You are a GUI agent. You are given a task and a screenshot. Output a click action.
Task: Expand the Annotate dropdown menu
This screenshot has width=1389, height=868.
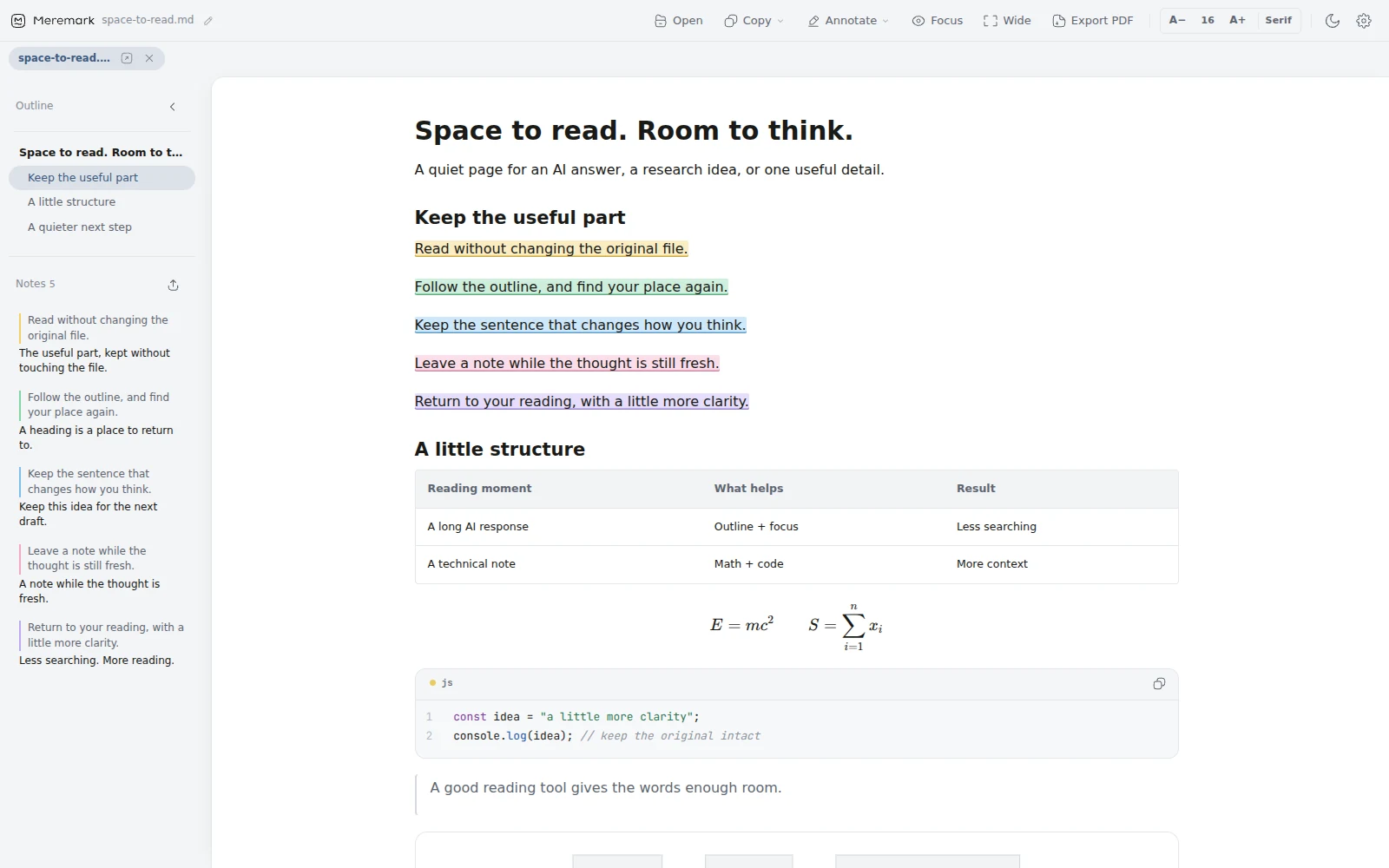(848, 21)
